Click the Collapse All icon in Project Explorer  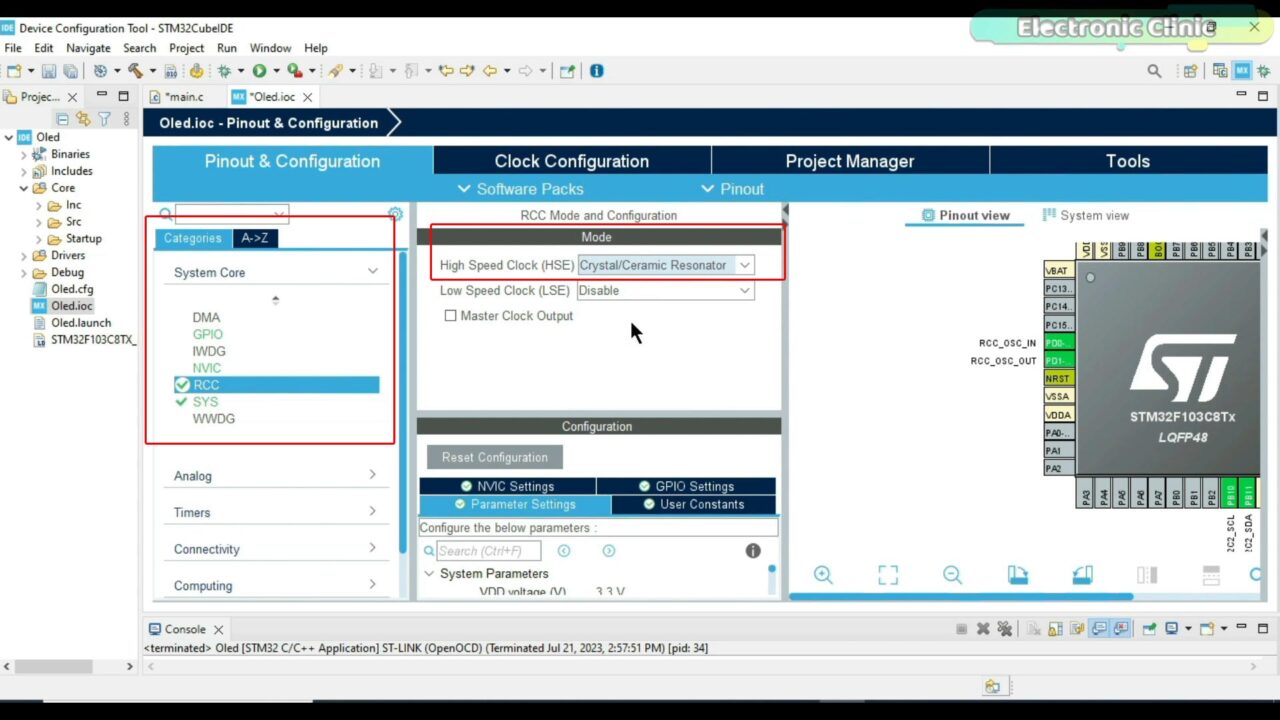62,119
